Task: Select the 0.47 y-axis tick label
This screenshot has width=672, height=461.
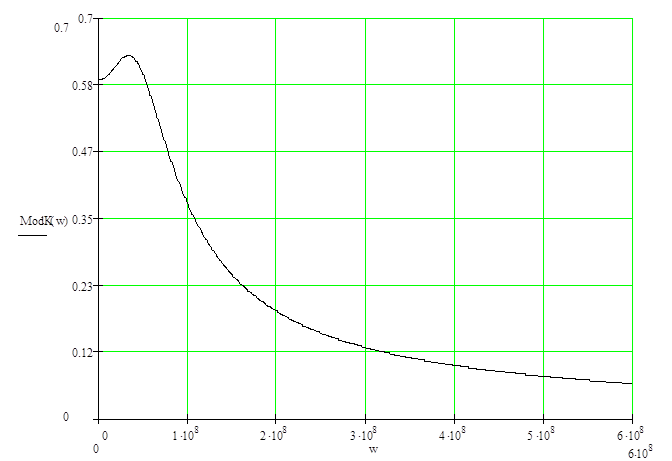Action: (x=66, y=152)
